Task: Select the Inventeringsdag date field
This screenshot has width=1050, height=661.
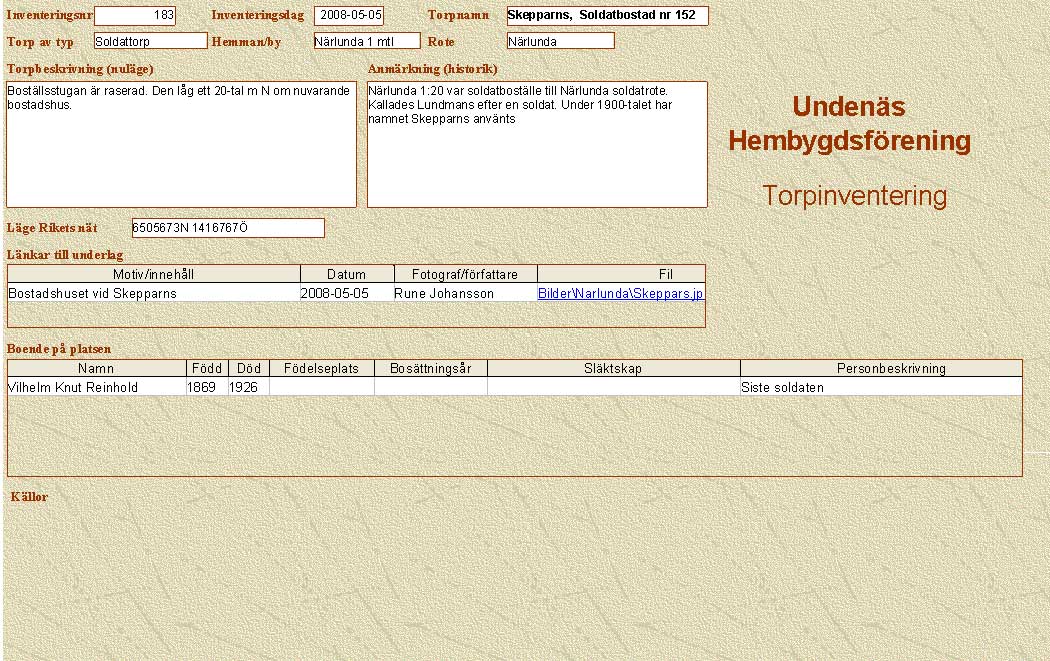Action: click(x=348, y=16)
